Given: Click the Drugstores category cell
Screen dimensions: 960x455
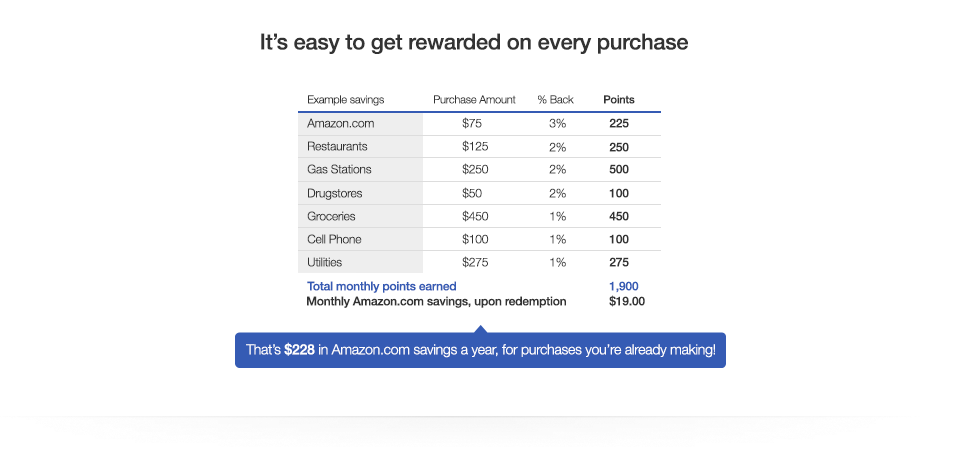Looking at the screenshot, I should [334, 193].
